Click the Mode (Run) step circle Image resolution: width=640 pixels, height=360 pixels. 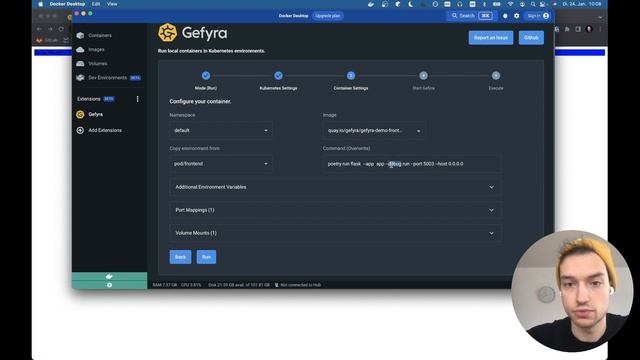coord(206,76)
